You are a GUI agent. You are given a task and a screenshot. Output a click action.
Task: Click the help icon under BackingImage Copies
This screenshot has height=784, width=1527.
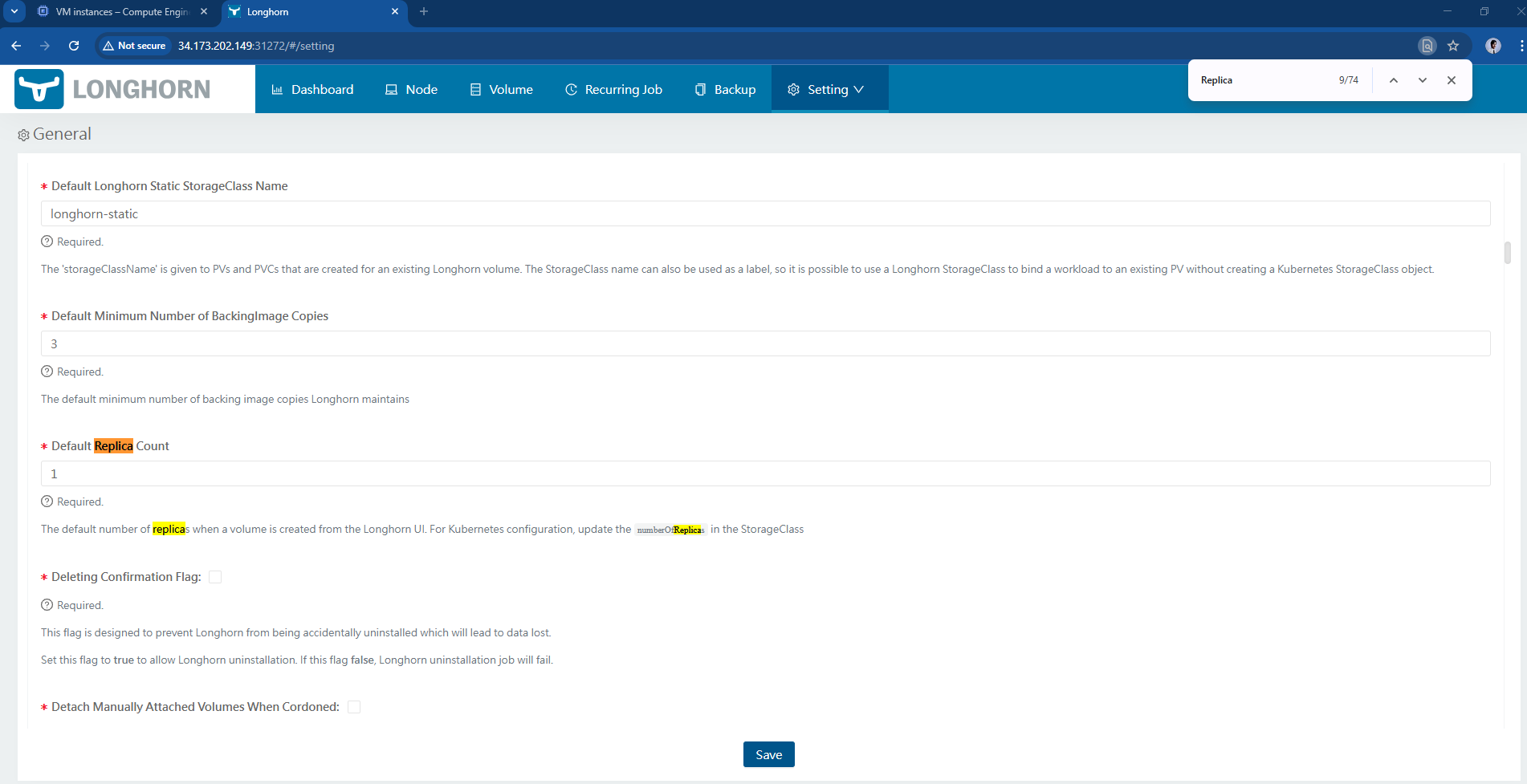click(x=47, y=372)
